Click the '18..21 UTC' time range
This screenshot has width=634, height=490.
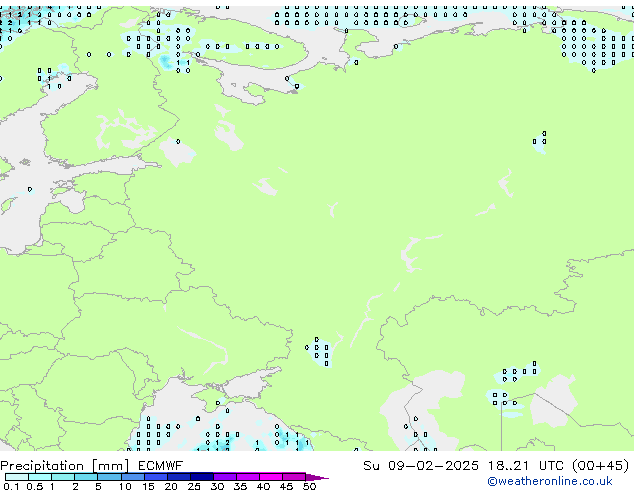(x=526, y=466)
